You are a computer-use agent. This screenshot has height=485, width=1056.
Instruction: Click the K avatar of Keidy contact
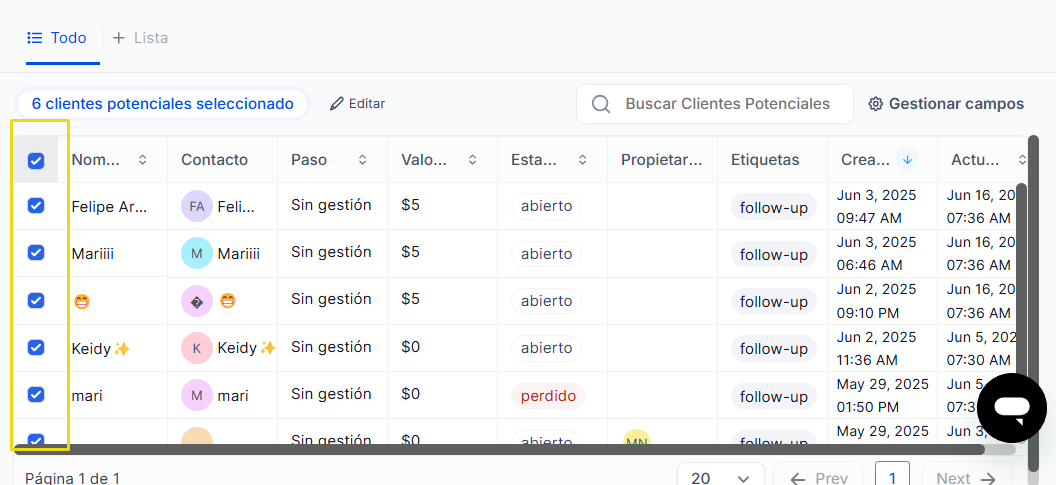point(197,348)
